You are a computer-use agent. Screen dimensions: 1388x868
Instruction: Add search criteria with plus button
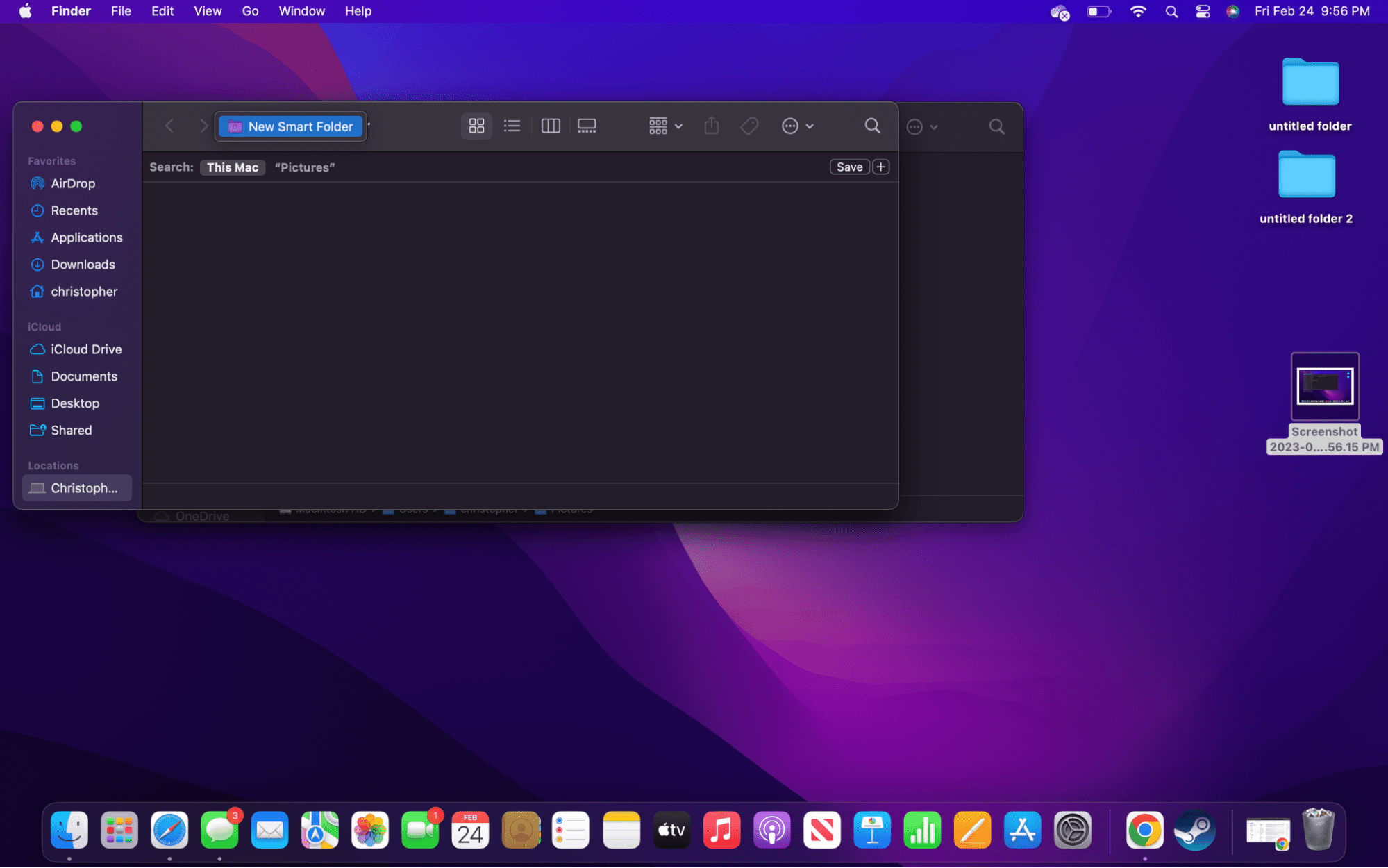(880, 167)
